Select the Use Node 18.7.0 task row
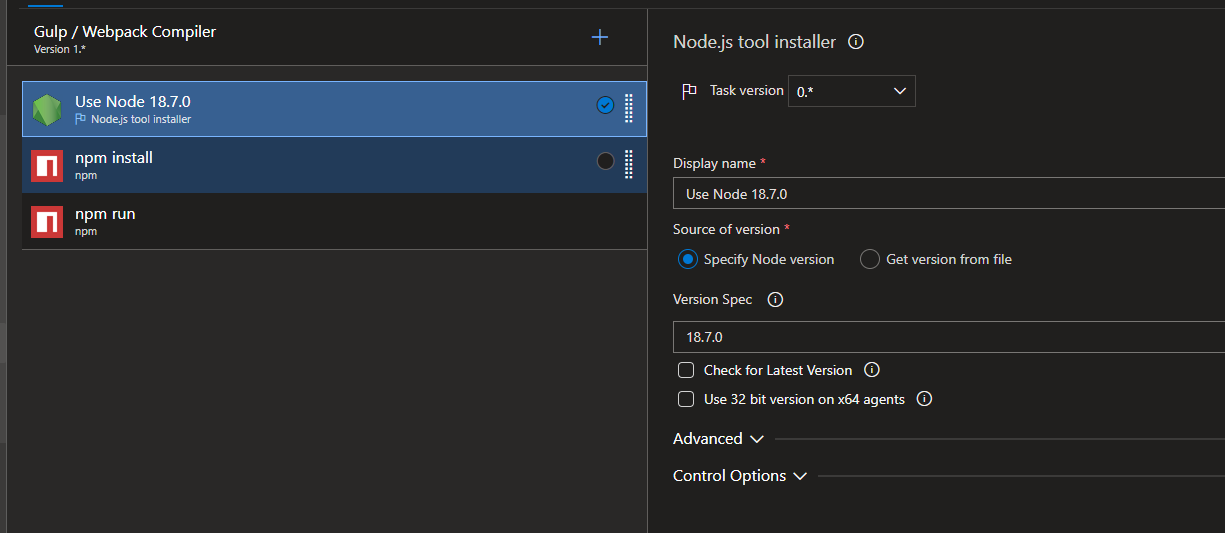Screen dimensions: 1225x533 pos(334,109)
